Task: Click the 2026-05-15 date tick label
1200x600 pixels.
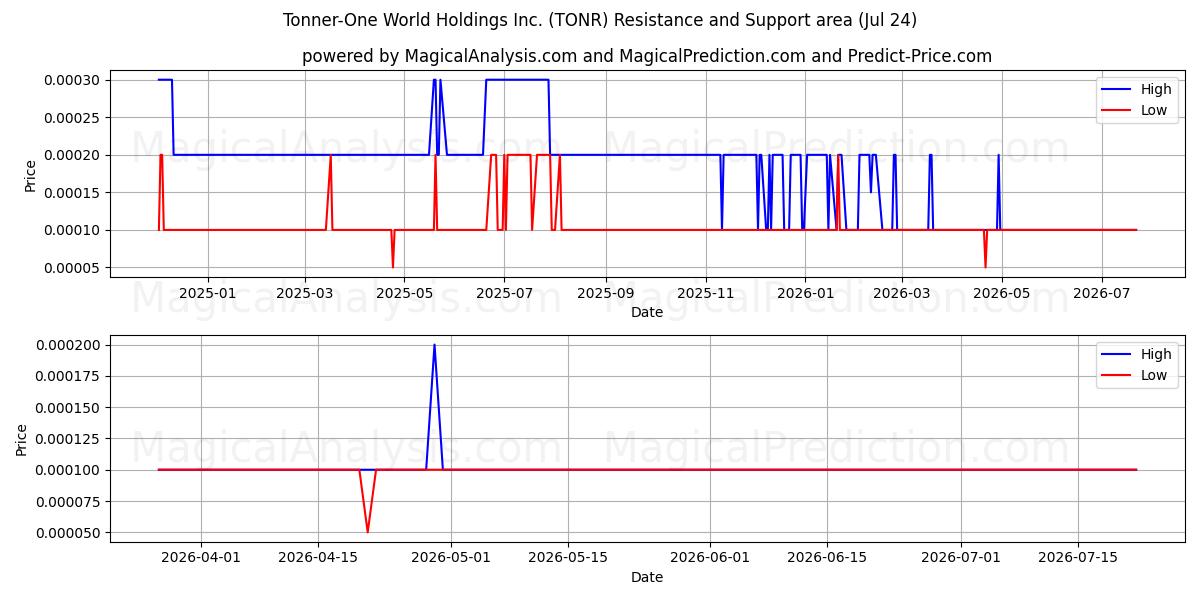Action: [x=568, y=559]
